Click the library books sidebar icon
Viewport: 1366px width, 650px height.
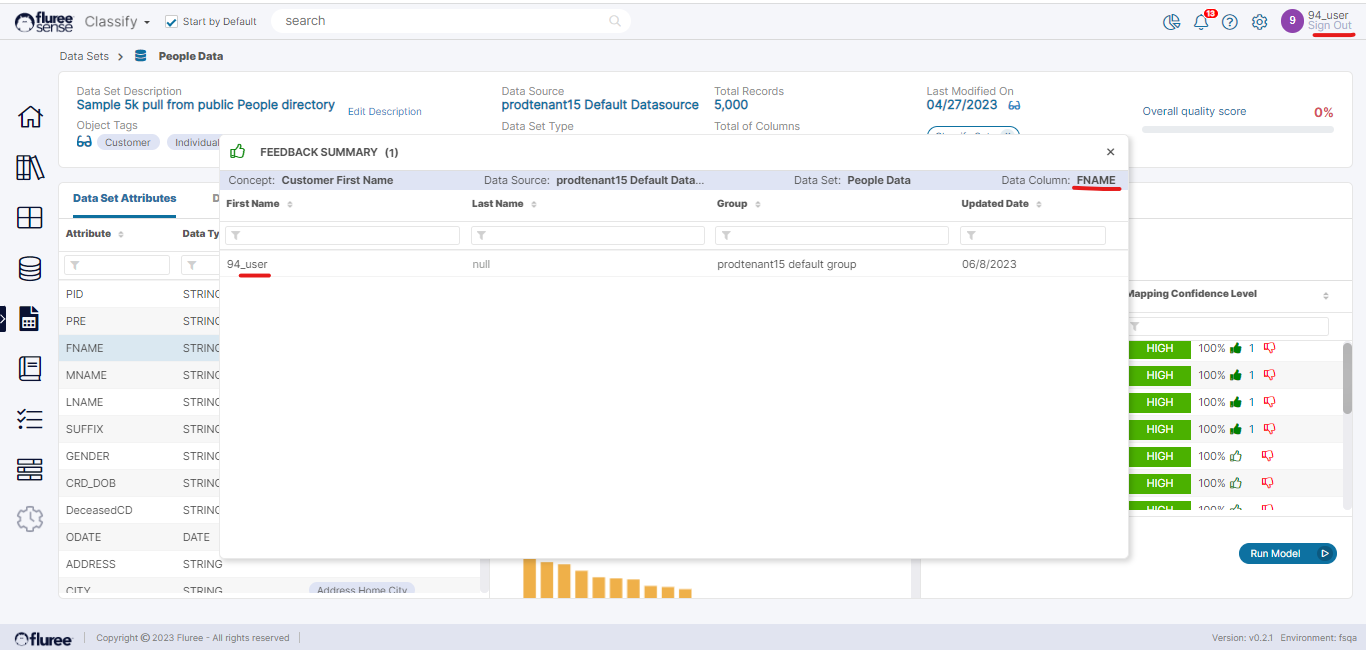tap(31, 167)
